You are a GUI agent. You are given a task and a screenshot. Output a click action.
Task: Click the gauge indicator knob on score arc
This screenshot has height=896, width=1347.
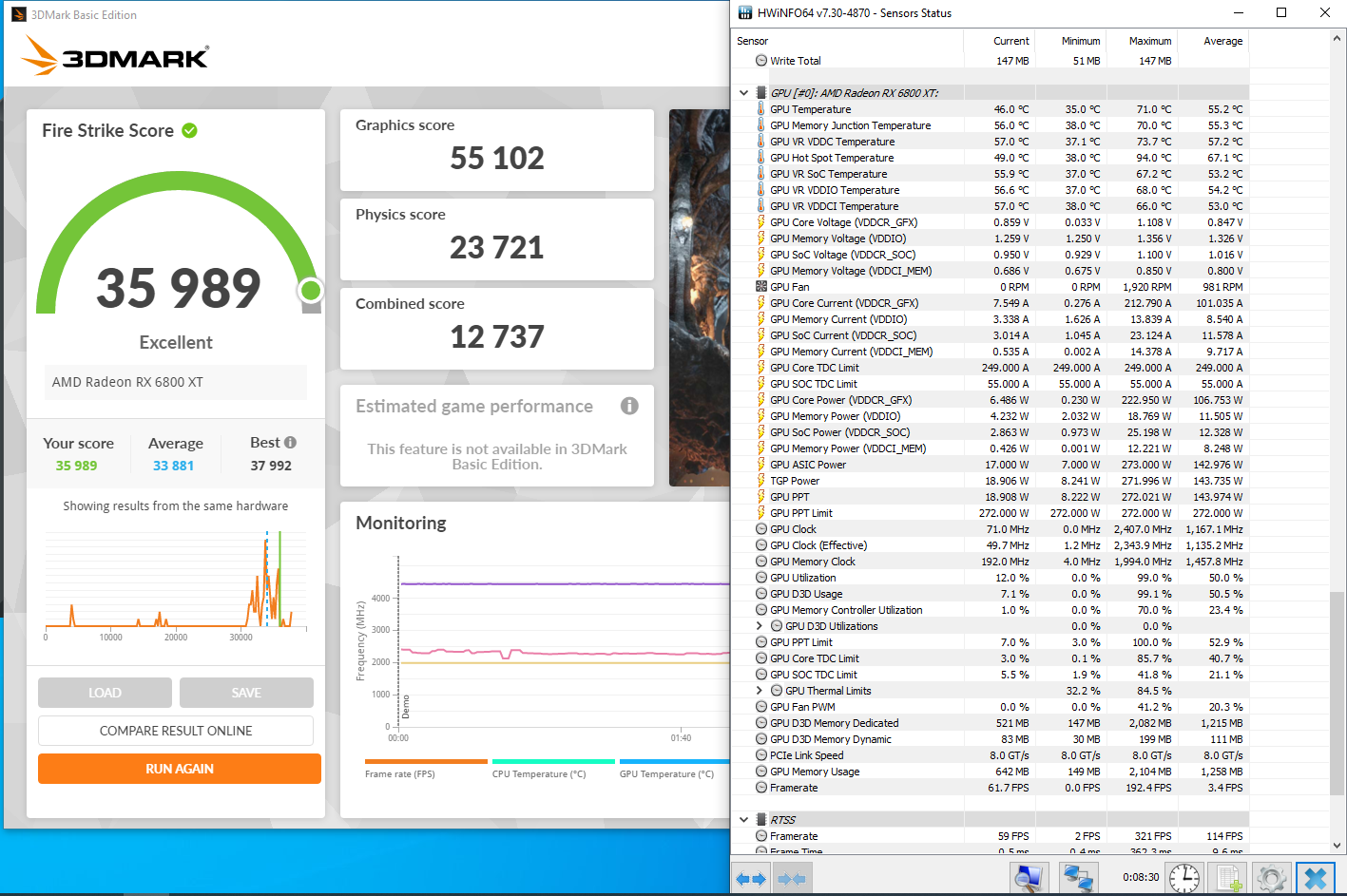coord(311,291)
